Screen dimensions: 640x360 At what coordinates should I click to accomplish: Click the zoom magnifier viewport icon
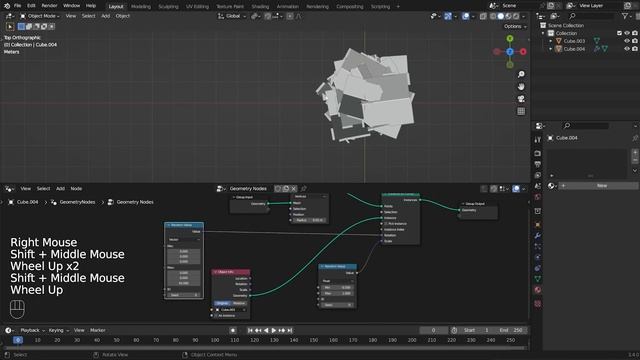click(x=521, y=74)
